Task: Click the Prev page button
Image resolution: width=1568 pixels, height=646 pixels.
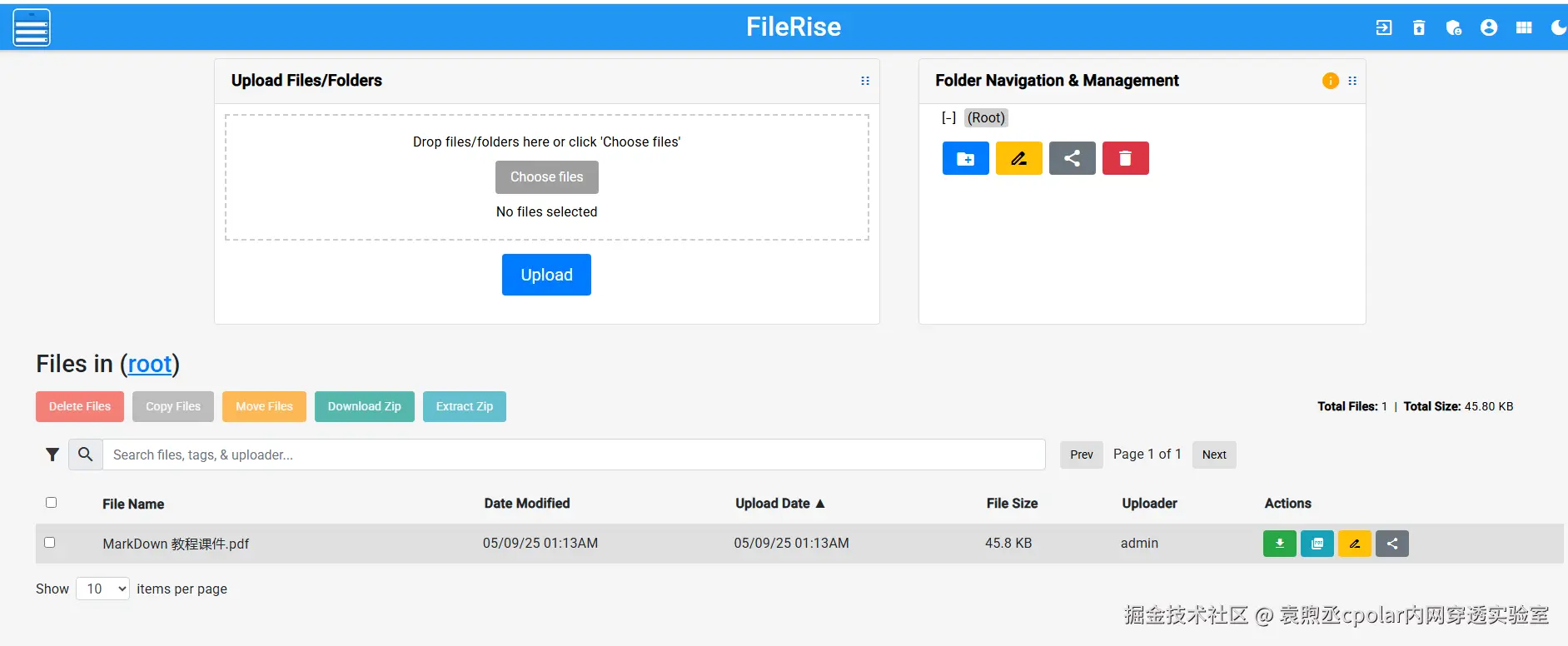Action: (x=1082, y=455)
